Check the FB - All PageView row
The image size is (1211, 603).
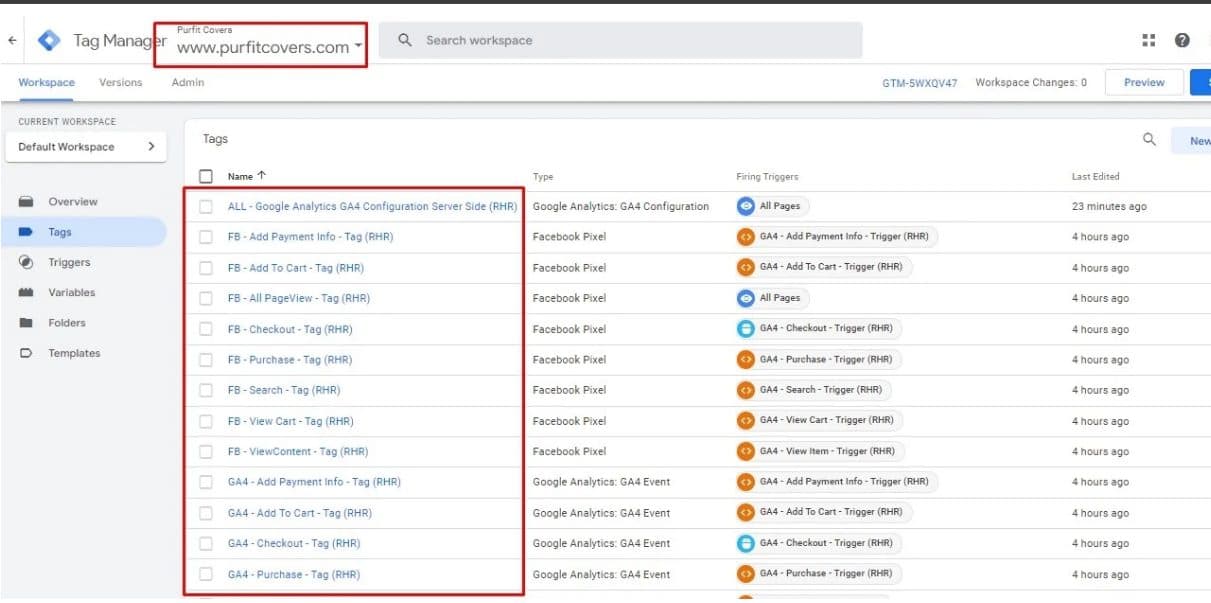pos(206,298)
